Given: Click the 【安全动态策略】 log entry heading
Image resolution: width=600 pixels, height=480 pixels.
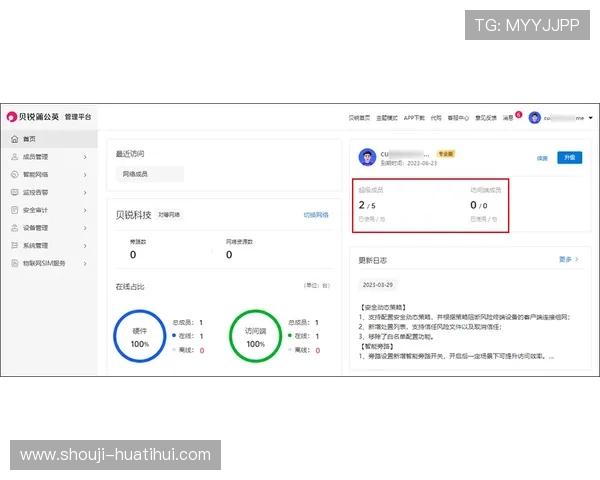Looking at the screenshot, I should pyautogui.click(x=383, y=307).
